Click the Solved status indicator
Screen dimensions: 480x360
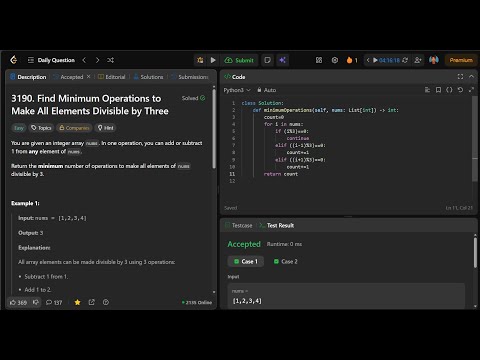(193, 98)
